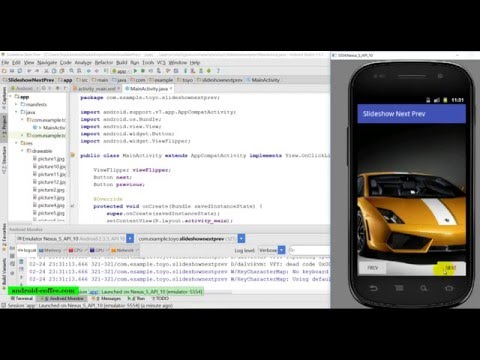Click the Open folder toolbar icon

pos(4,71)
